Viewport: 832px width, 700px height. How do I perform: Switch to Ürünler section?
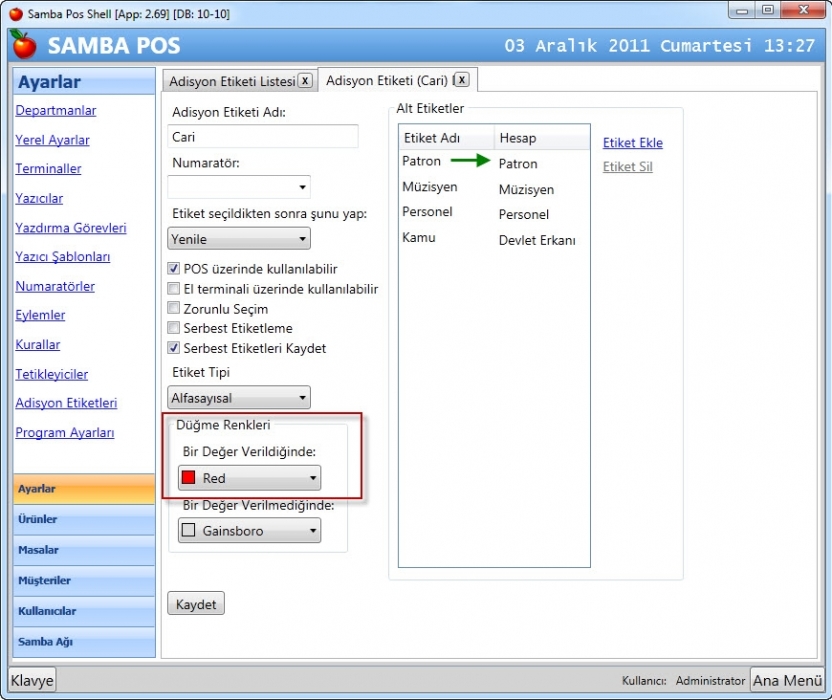[84, 520]
